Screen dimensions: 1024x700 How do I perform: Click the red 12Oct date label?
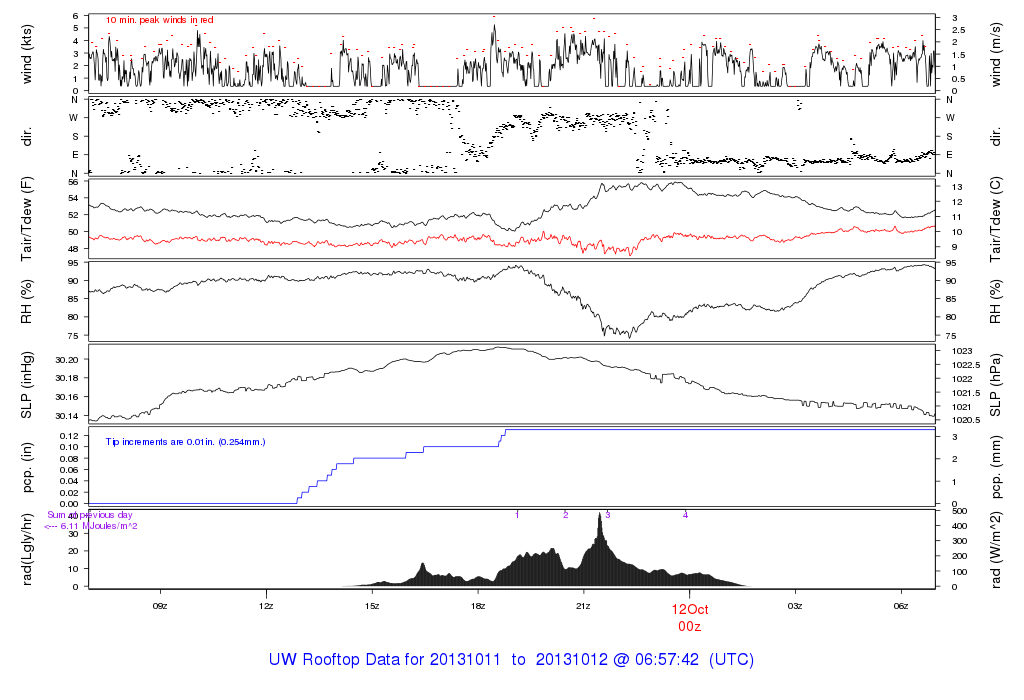(x=689, y=609)
